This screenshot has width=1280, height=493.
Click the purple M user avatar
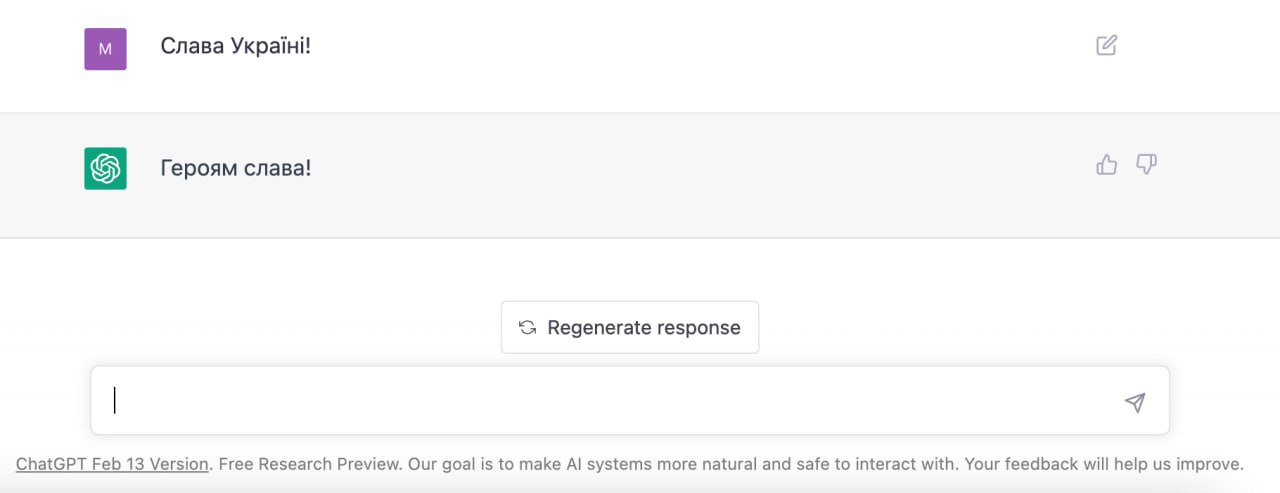(x=105, y=48)
